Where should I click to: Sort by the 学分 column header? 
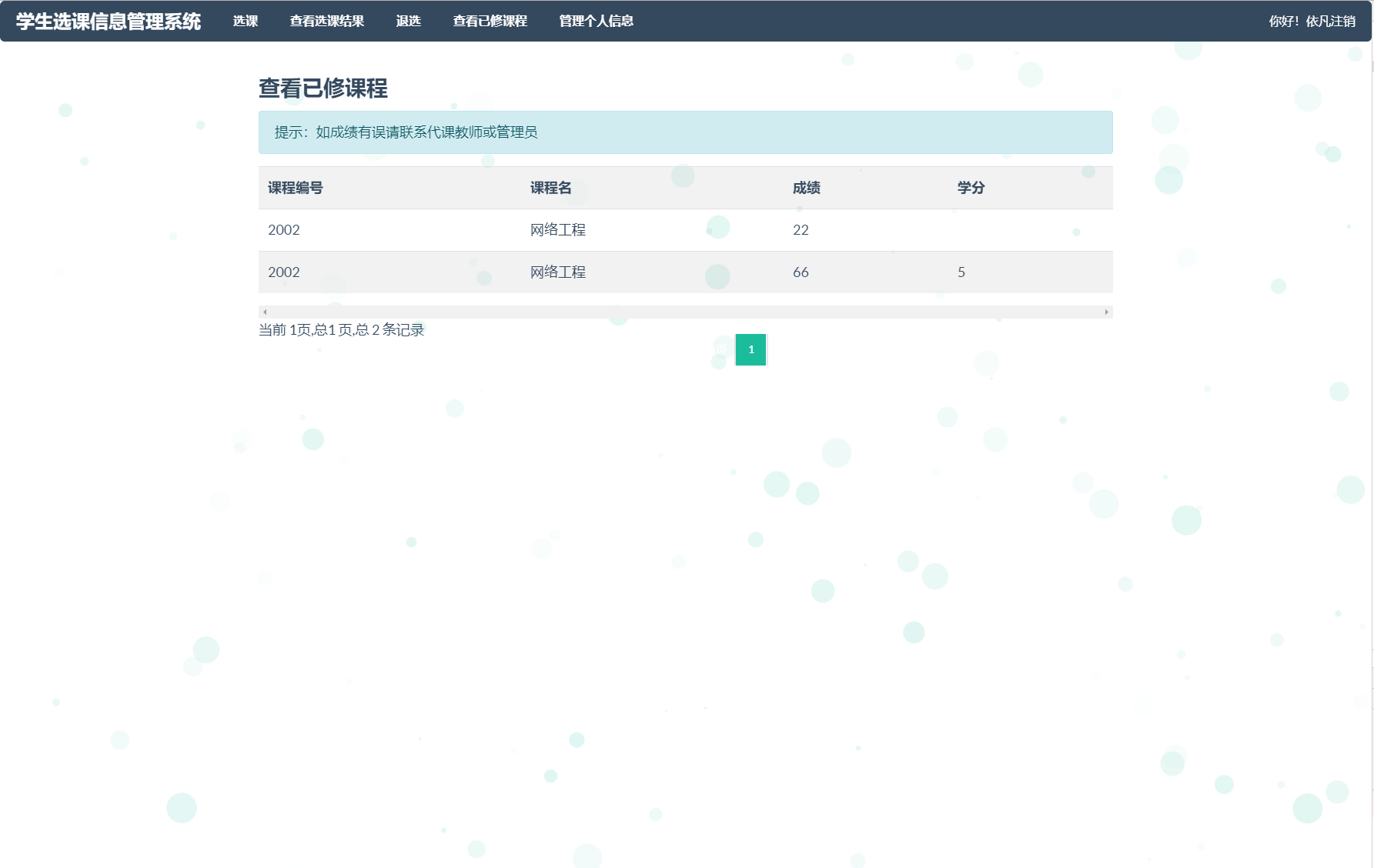click(x=971, y=187)
